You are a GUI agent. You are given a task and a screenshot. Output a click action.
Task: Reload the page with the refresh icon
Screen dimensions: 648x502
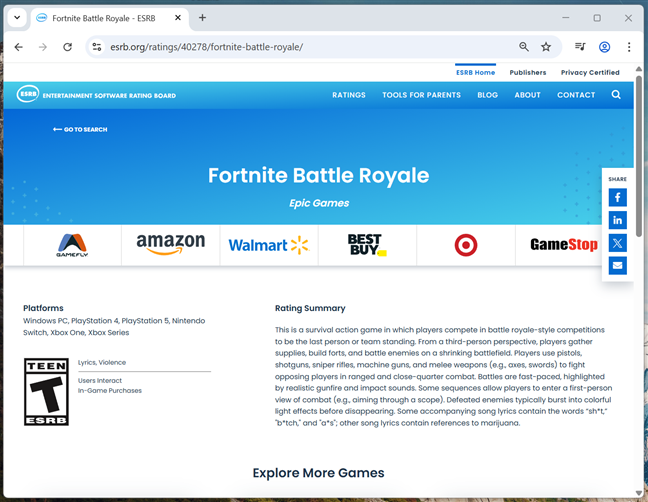67,47
